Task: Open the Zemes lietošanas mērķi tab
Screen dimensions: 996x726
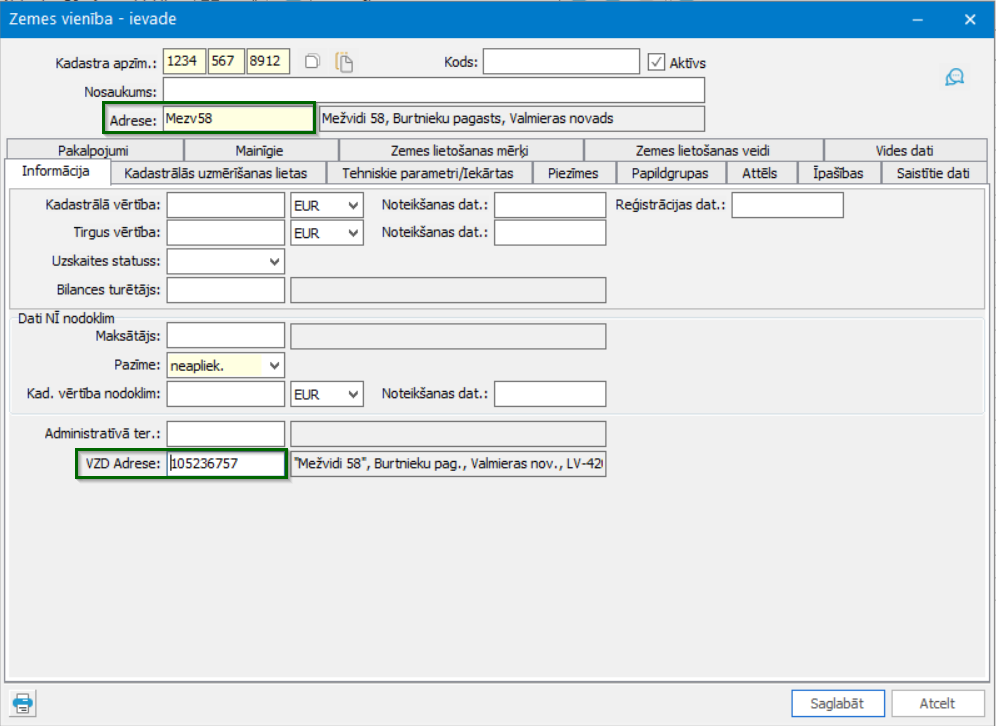Action: [460, 151]
